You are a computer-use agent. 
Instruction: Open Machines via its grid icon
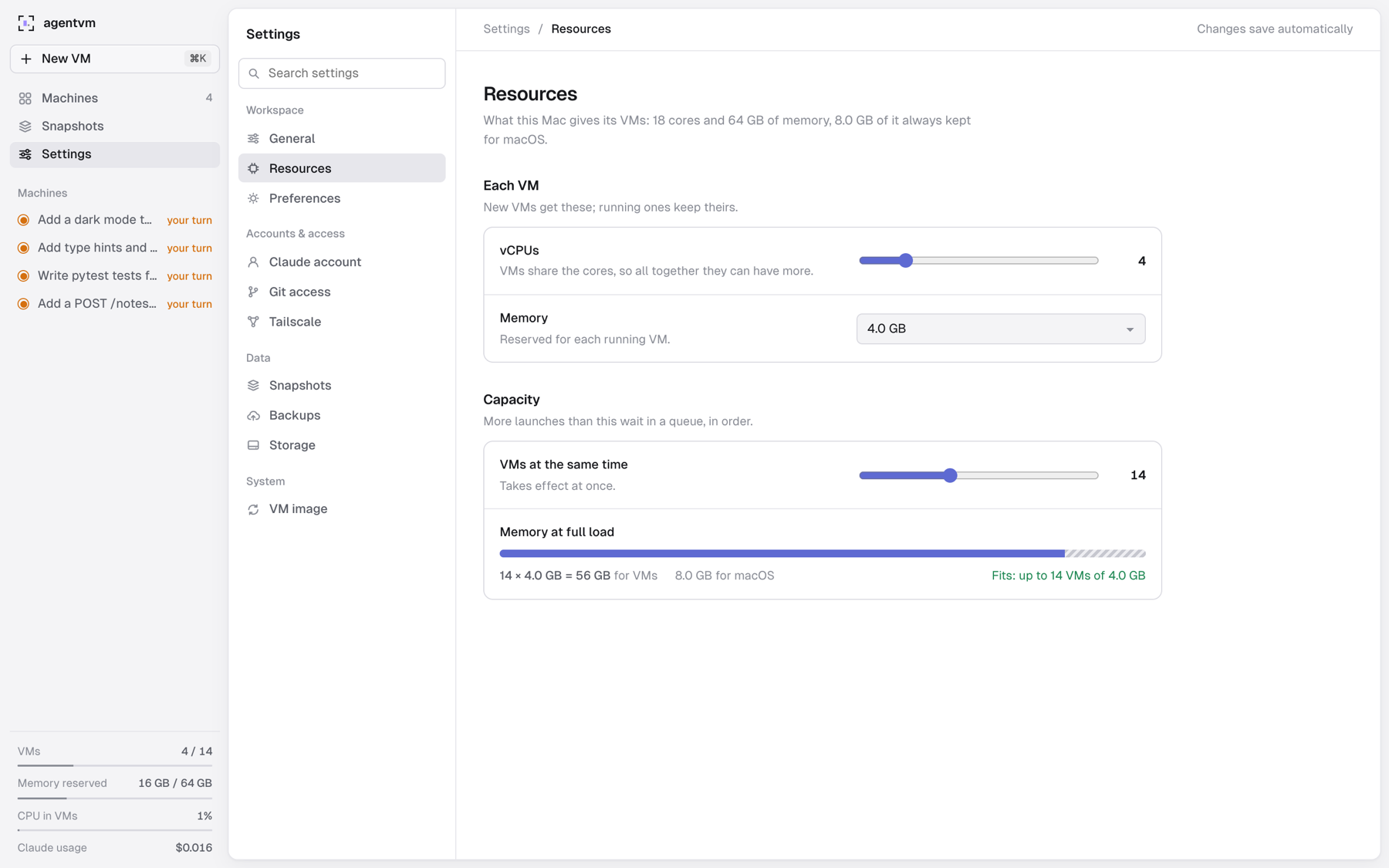pos(25,98)
